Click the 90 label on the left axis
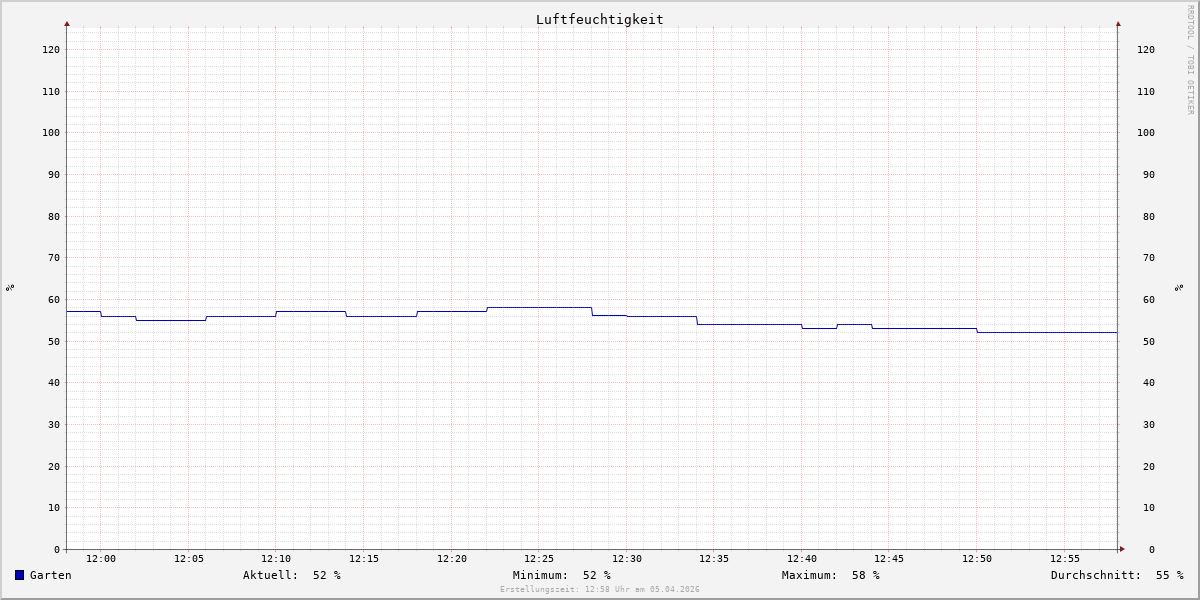This screenshot has width=1200, height=600. pyautogui.click(x=54, y=175)
